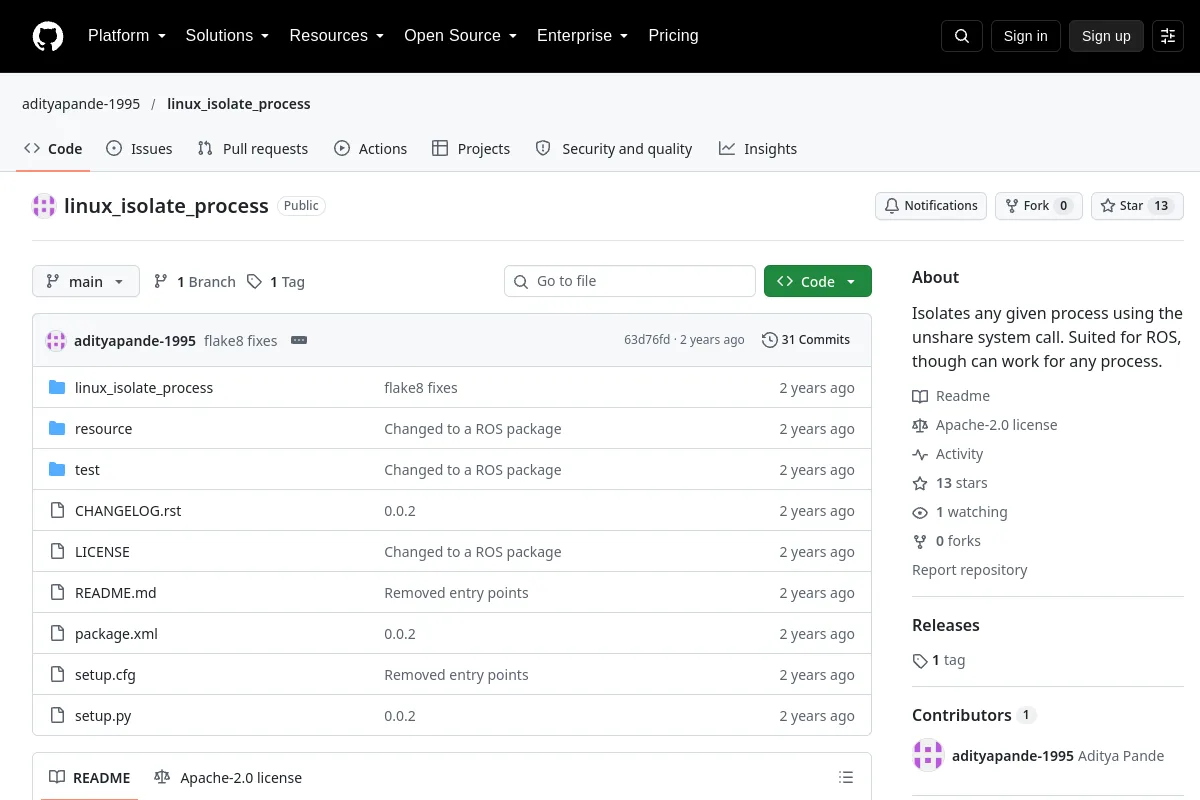Image resolution: width=1200 pixels, height=800 pixels.
Task: View the 0 forks link
Action: (947, 541)
